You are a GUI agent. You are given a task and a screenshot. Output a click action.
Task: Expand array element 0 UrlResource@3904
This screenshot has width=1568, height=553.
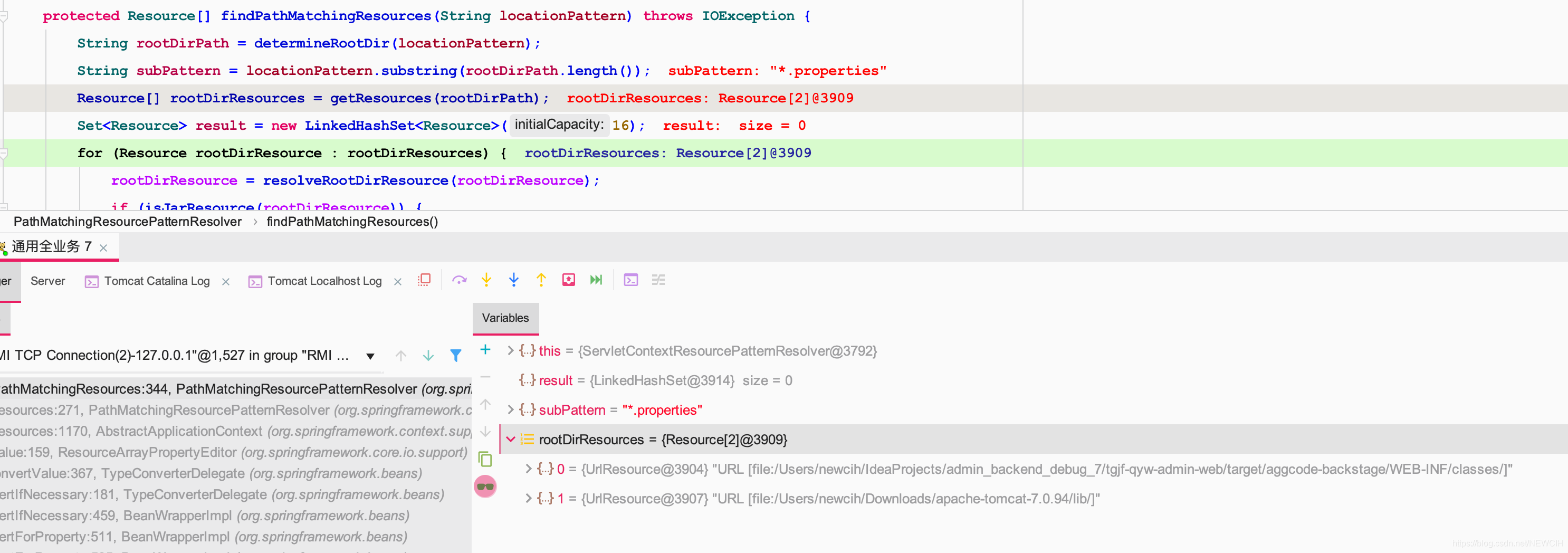[x=528, y=469]
